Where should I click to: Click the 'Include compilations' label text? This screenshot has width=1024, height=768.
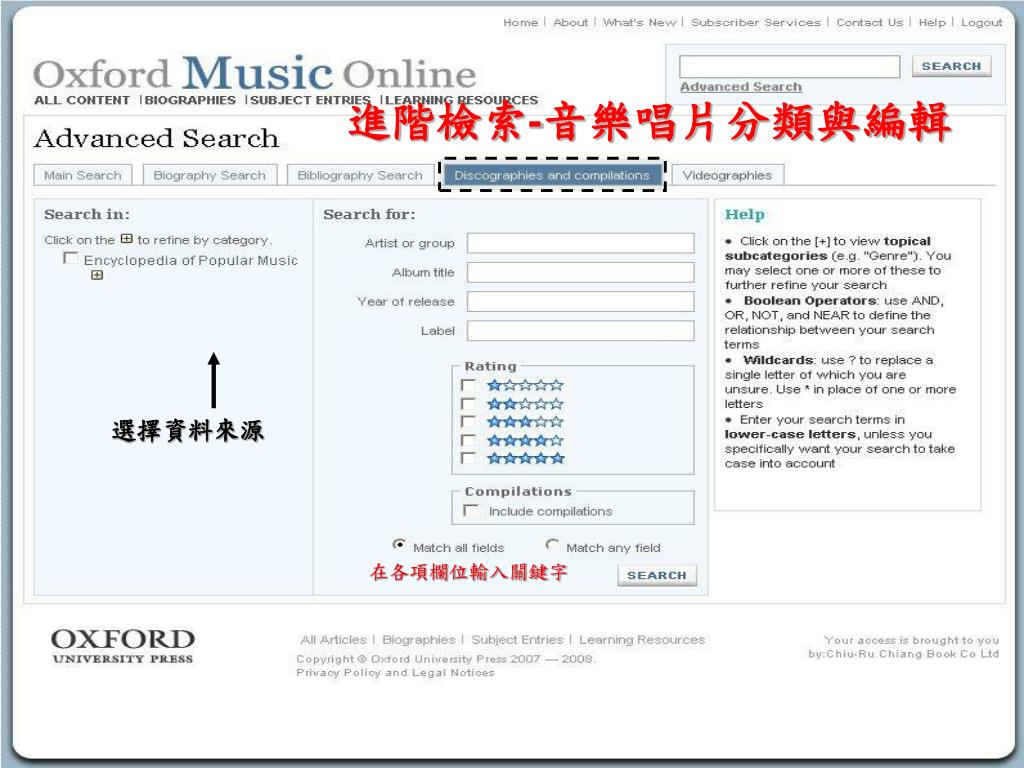coord(551,511)
